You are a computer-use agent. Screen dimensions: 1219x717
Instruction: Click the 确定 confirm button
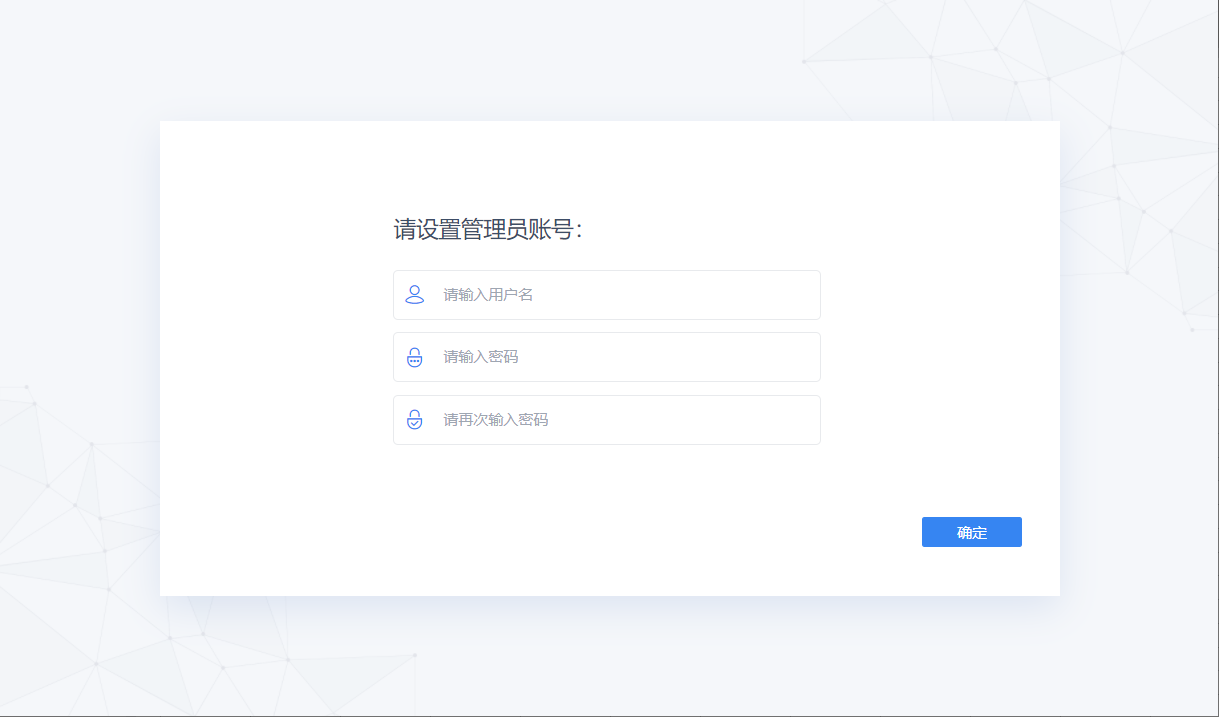[972, 532]
